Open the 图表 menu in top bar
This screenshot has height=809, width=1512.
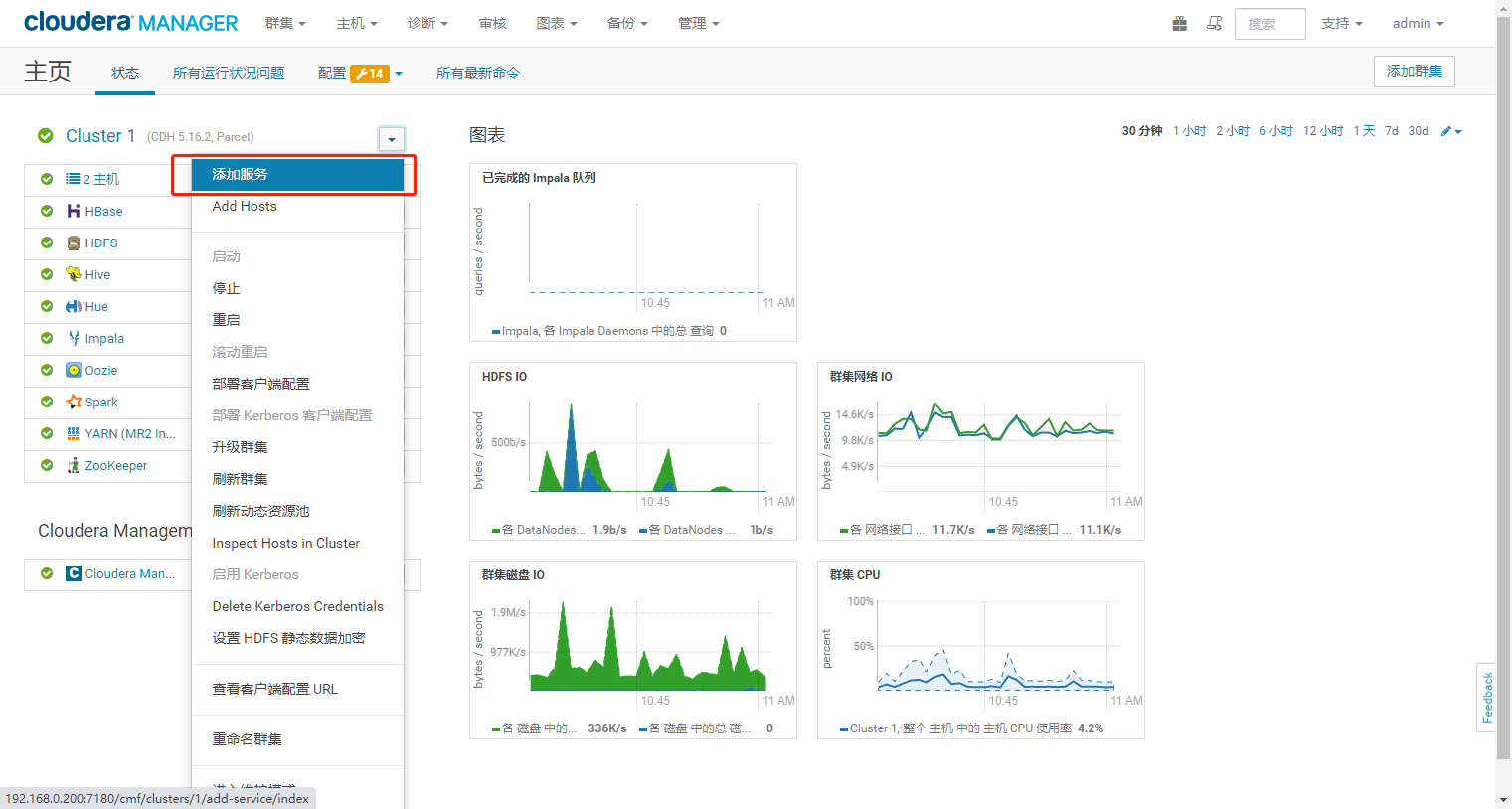(x=557, y=23)
